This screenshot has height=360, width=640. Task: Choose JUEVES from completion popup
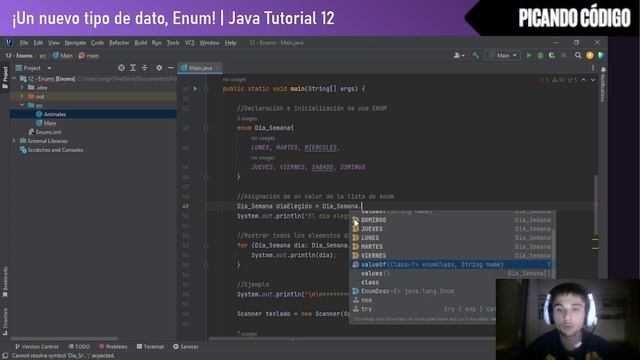(451, 229)
